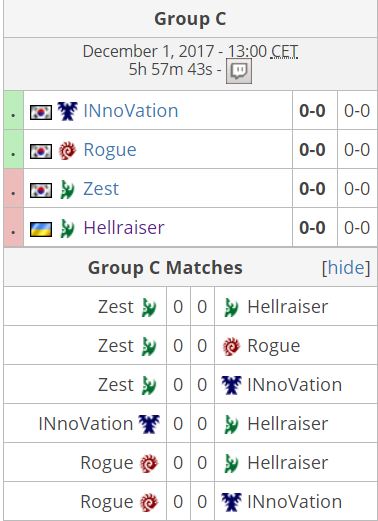Click the Group C Matches header

coord(165,268)
